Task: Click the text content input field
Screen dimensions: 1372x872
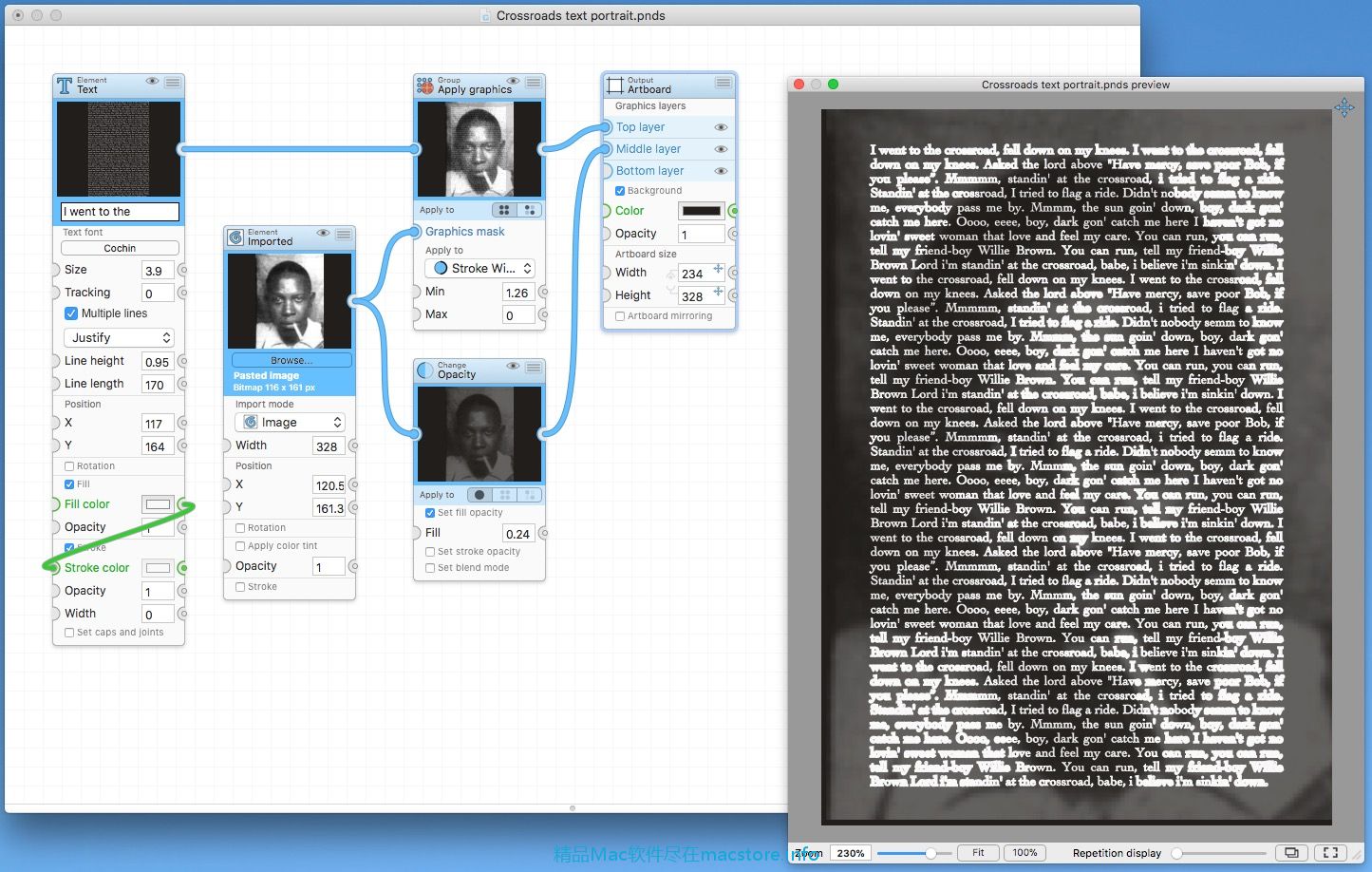Action: click(x=120, y=212)
